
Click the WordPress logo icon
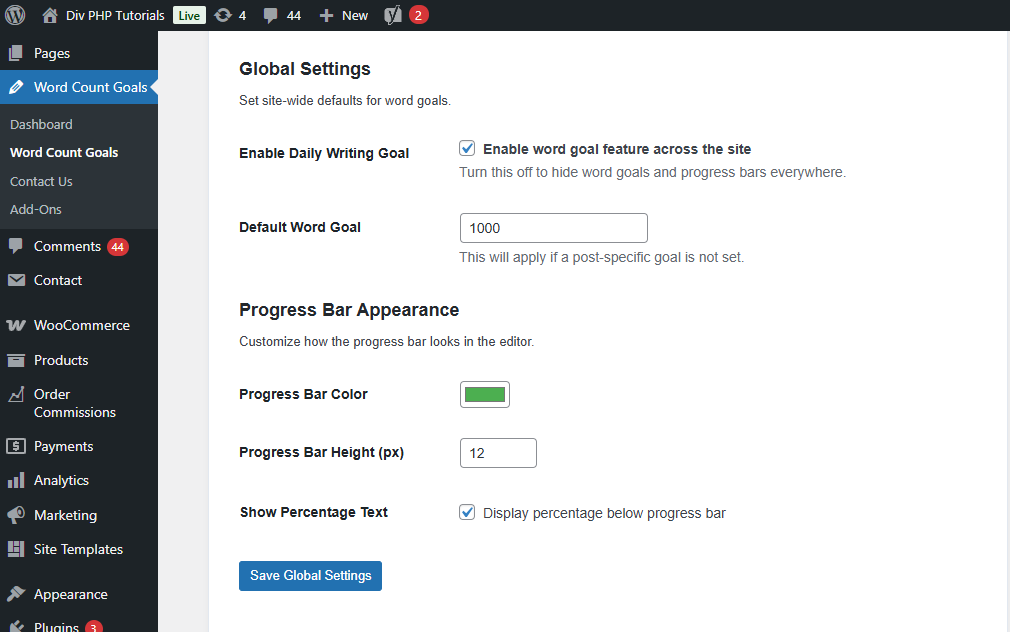point(15,15)
